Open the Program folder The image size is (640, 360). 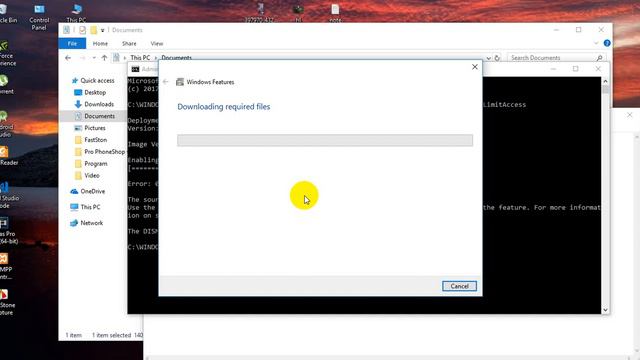coord(96,163)
